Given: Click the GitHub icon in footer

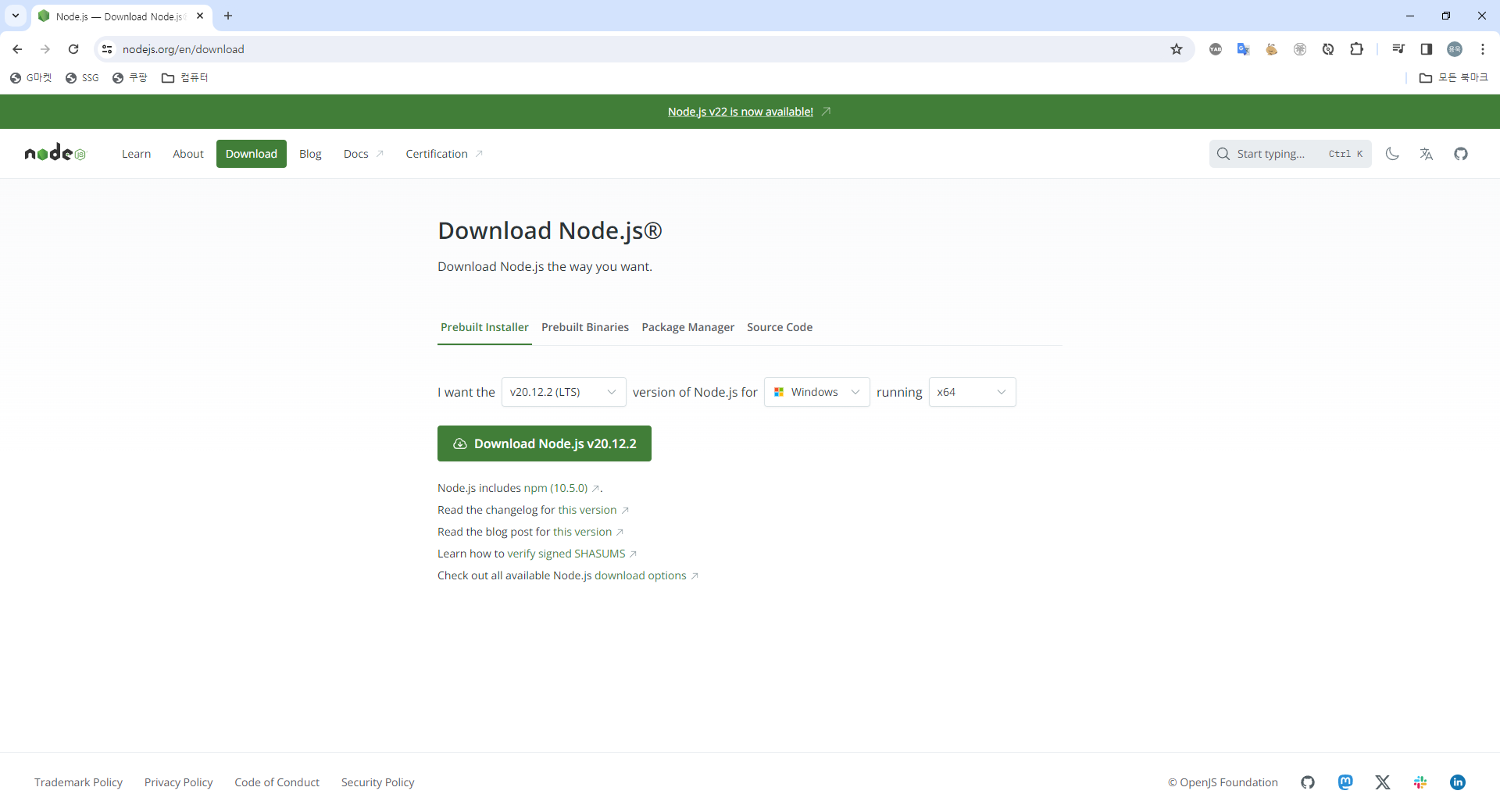Looking at the screenshot, I should point(1308,782).
